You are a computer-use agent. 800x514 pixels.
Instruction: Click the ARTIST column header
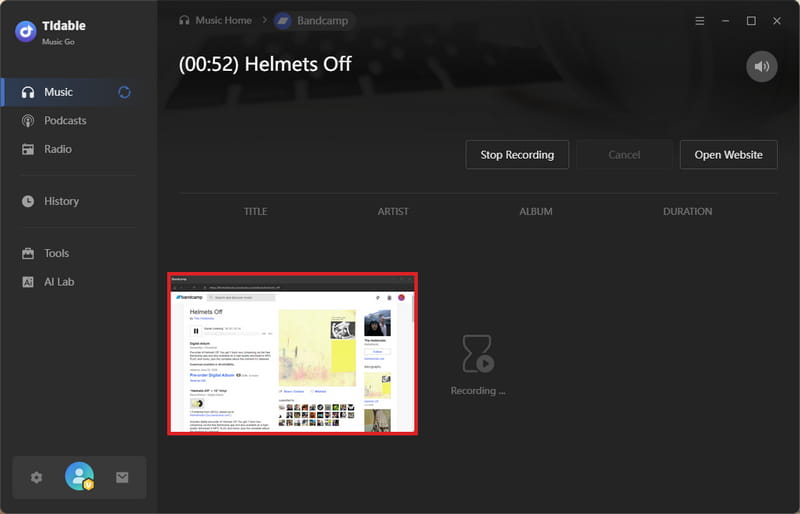click(x=393, y=212)
